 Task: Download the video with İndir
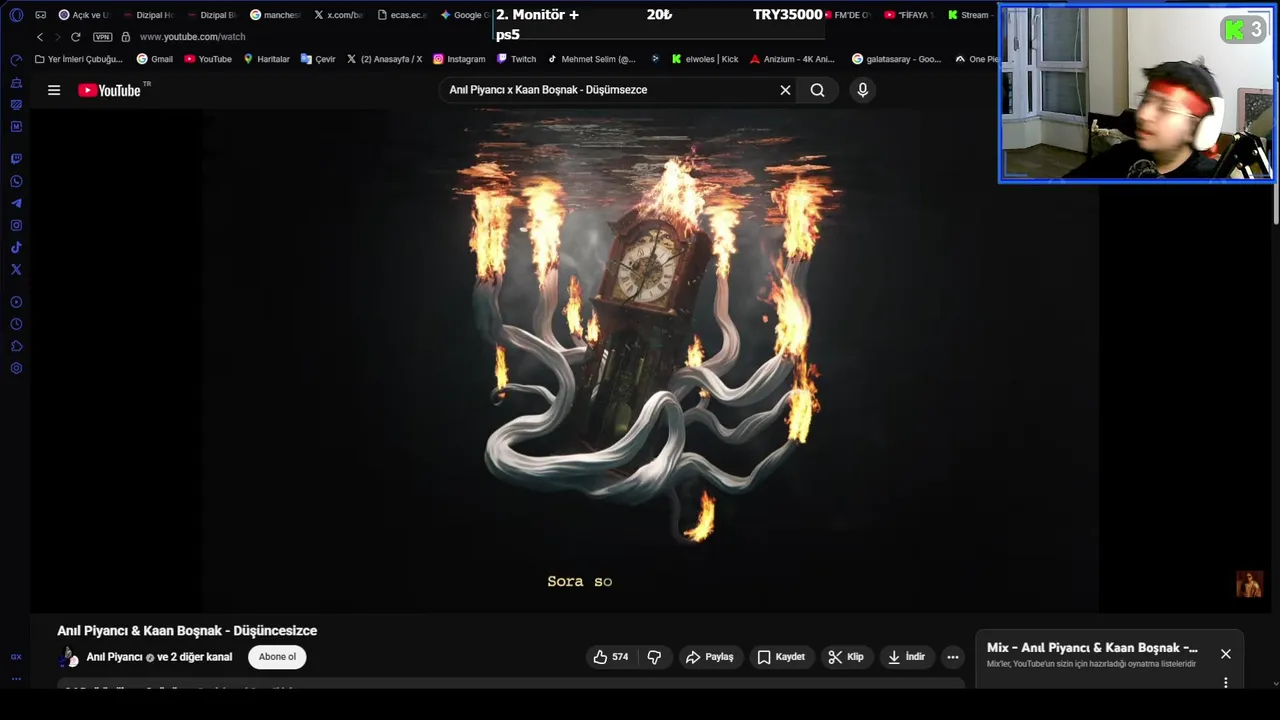click(906, 657)
